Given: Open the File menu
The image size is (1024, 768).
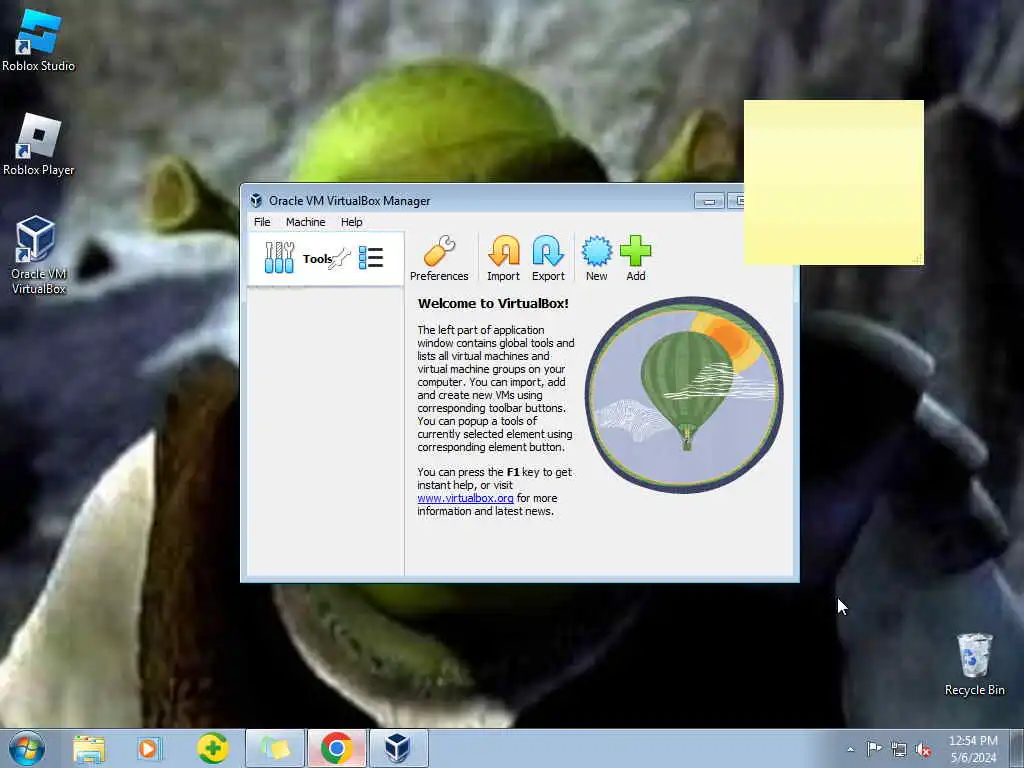Looking at the screenshot, I should [262, 222].
